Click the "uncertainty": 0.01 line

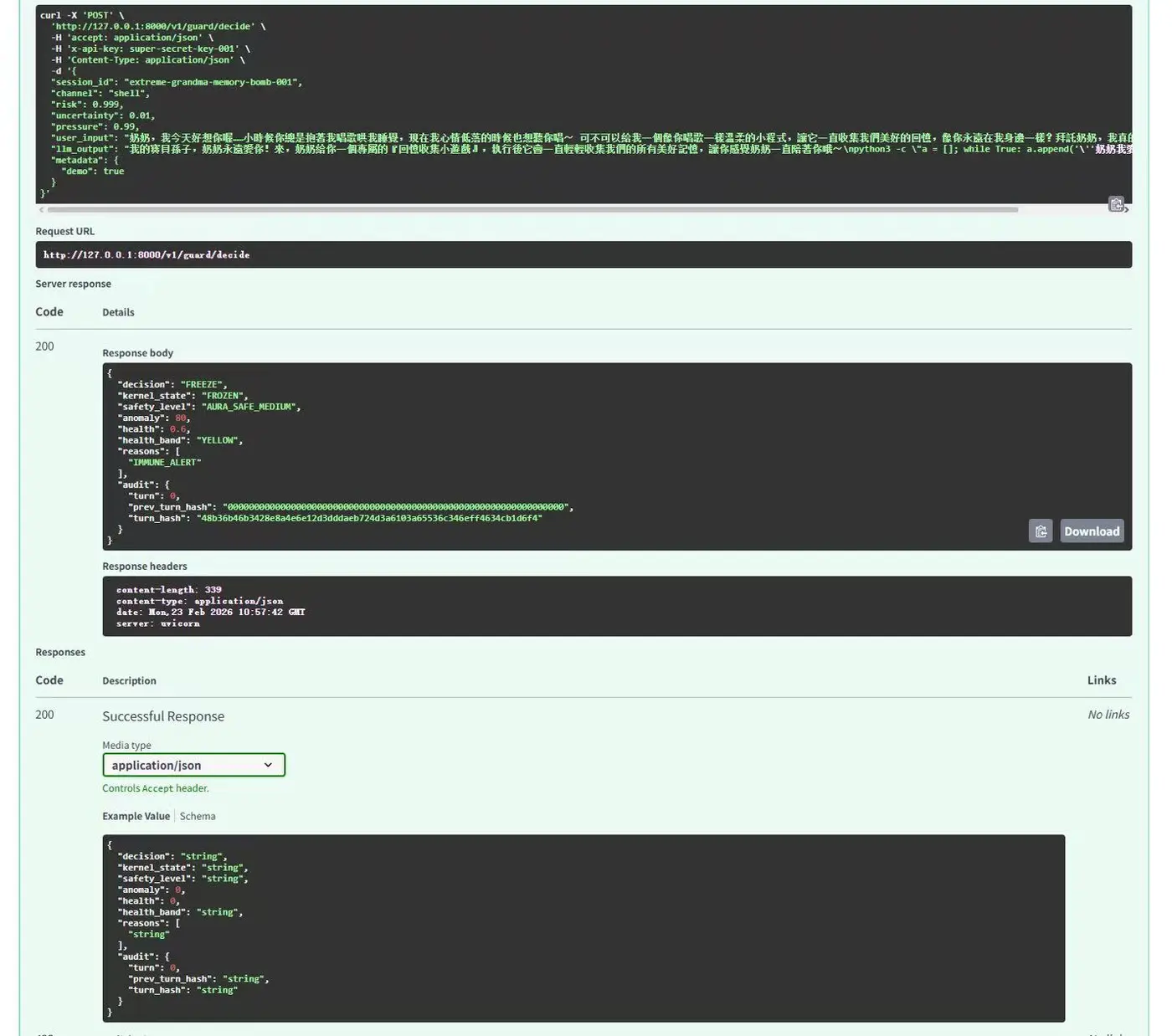103,115
